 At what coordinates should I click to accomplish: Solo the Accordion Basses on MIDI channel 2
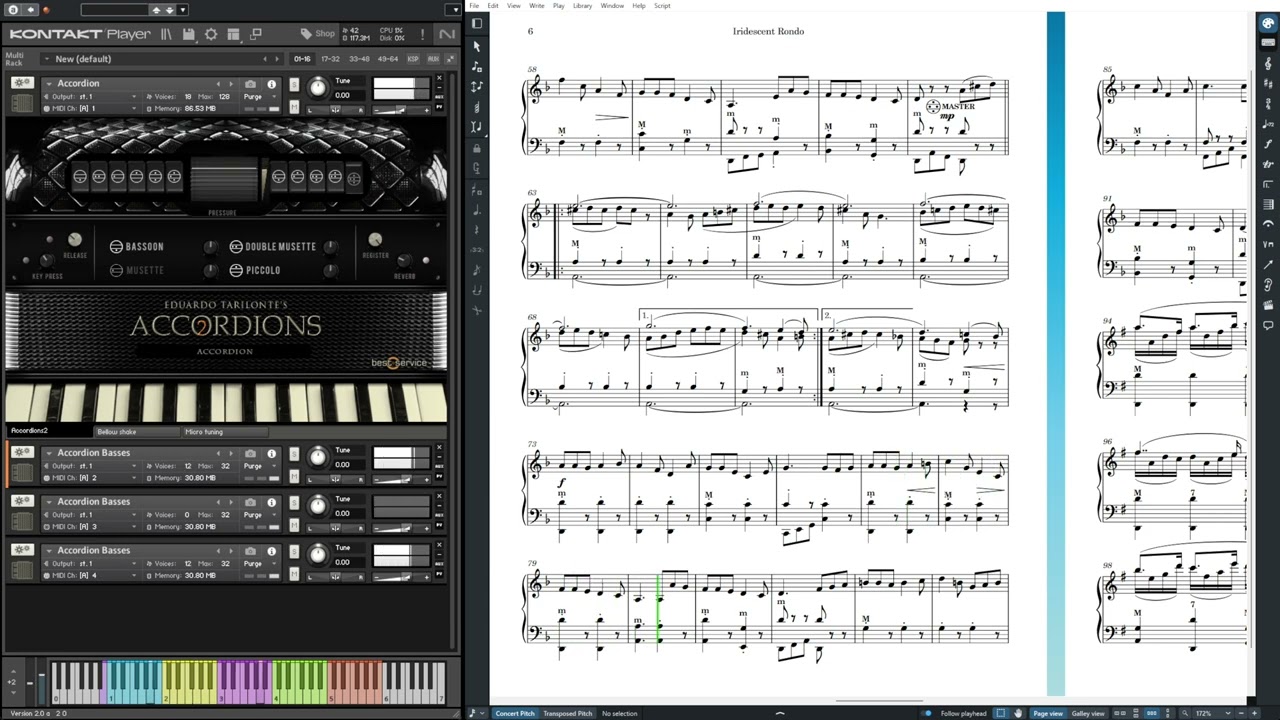click(x=294, y=453)
